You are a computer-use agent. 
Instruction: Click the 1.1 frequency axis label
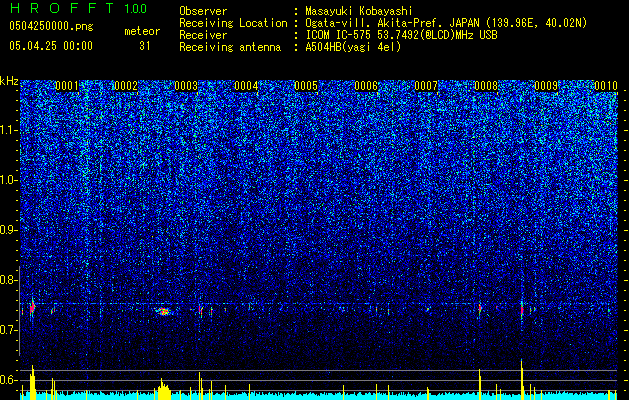pos(8,130)
